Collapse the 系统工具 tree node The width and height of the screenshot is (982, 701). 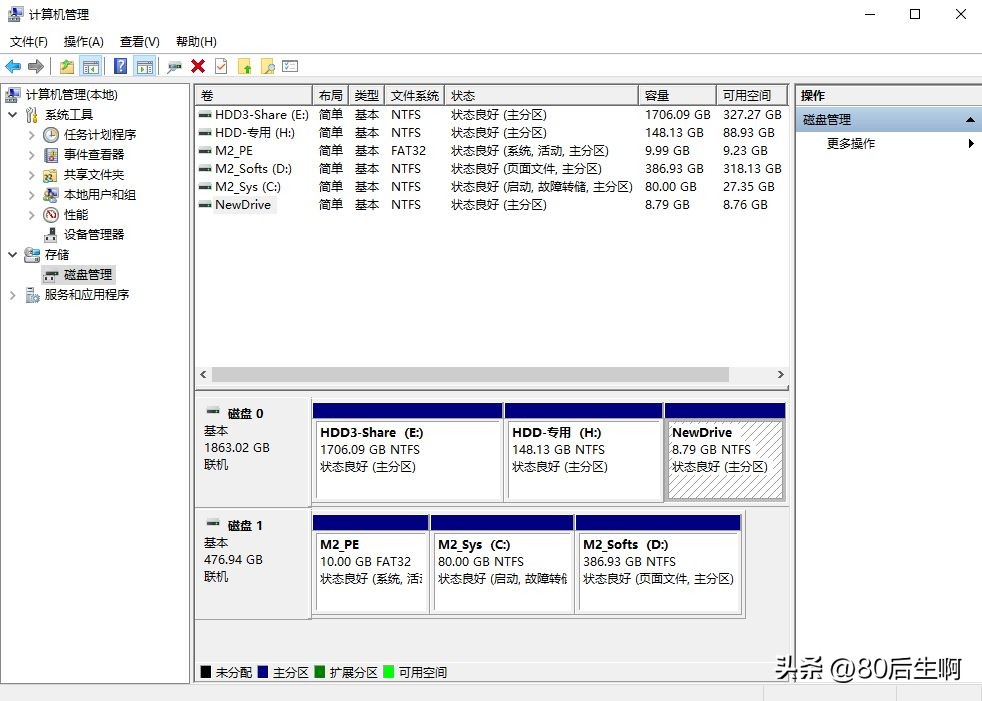(x=11, y=114)
